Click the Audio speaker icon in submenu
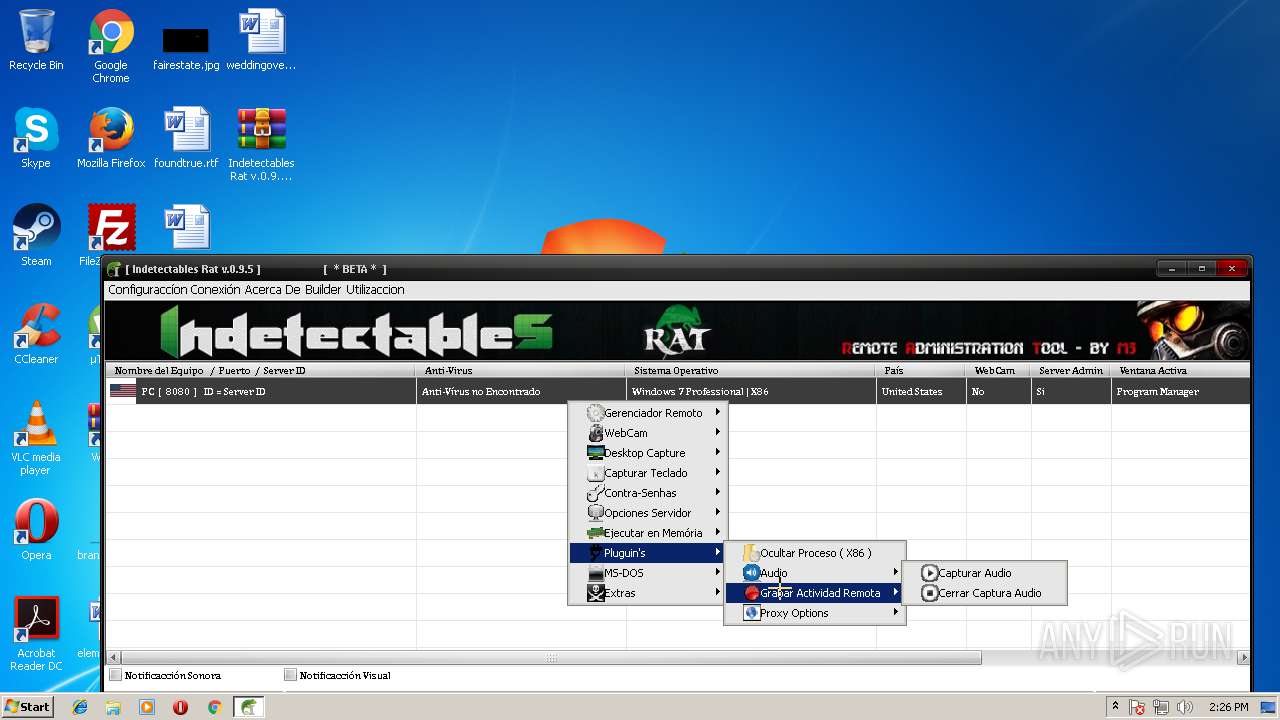 click(751, 573)
